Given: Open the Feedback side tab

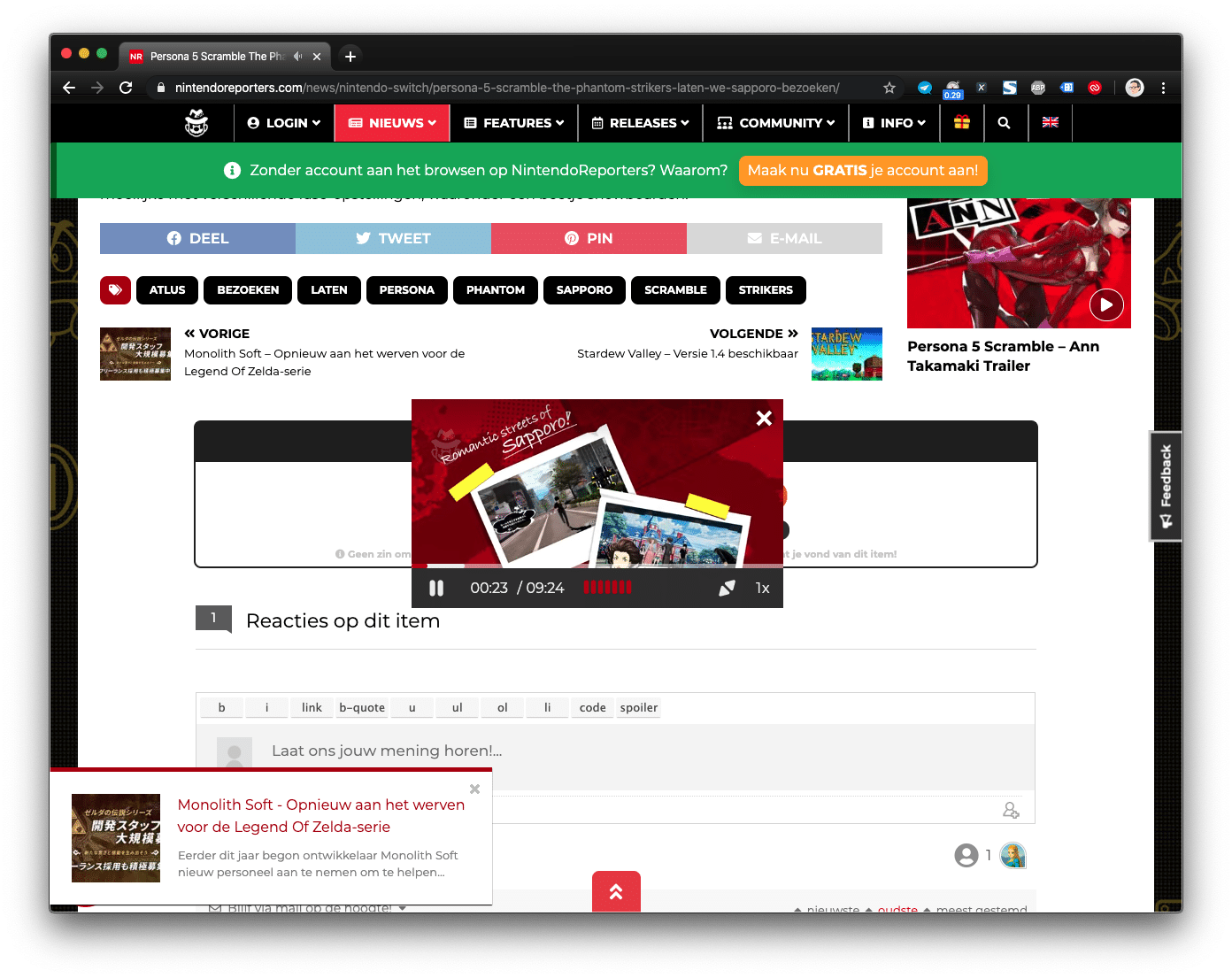Looking at the screenshot, I should click(1166, 486).
